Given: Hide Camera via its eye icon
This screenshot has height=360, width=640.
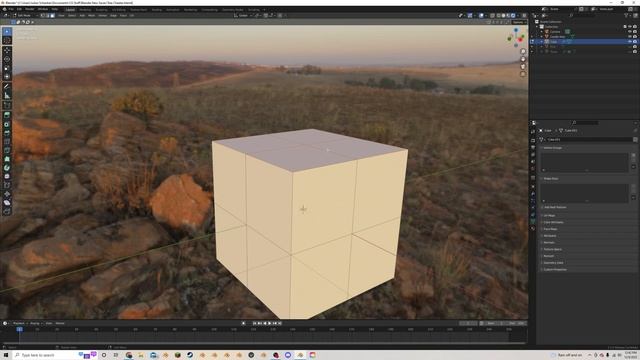Looking at the screenshot, I should click(630, 31).
